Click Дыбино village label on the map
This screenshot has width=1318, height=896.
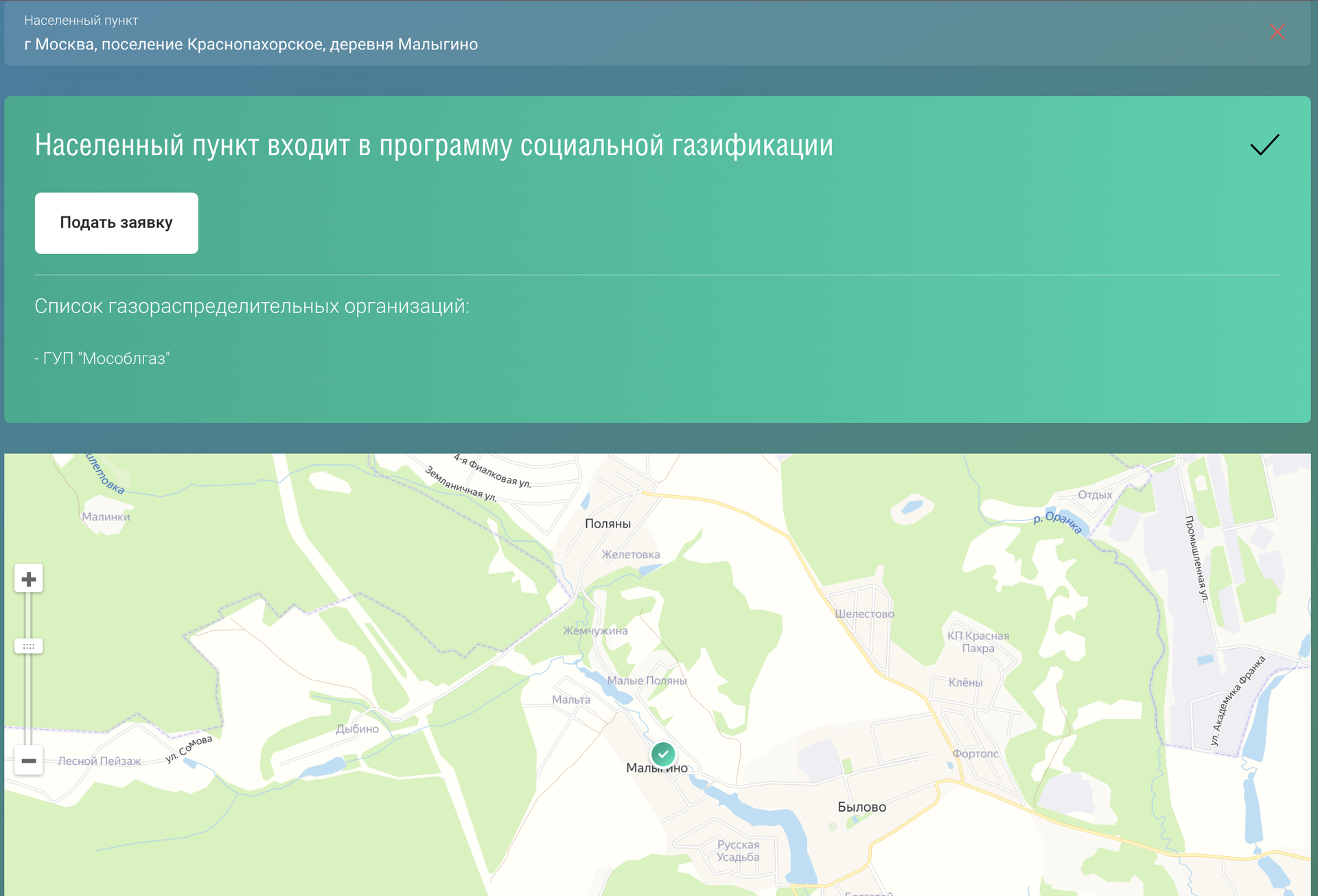click(x=357, y=729)
